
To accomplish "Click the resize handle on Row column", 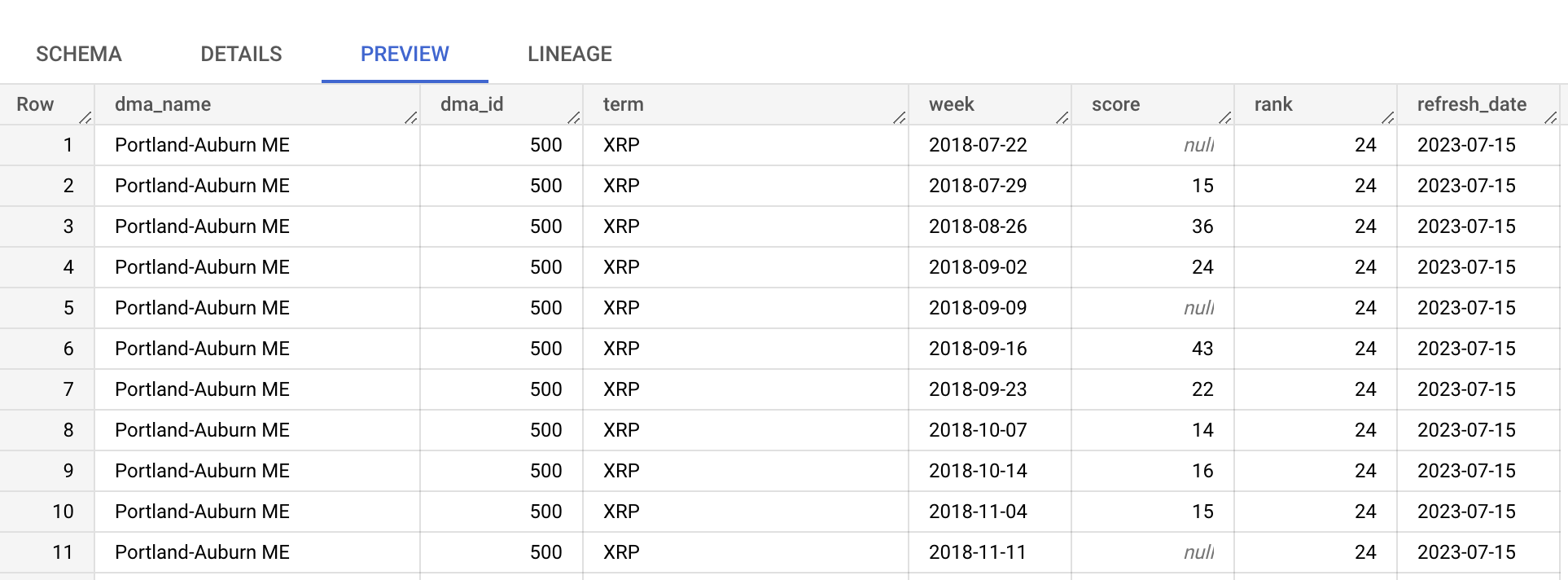I will tap(85, 117).
